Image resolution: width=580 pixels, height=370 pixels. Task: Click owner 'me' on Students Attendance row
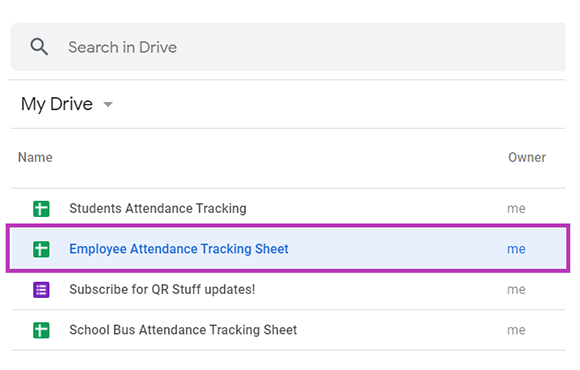pyautogui.click(x=516, y=209)
